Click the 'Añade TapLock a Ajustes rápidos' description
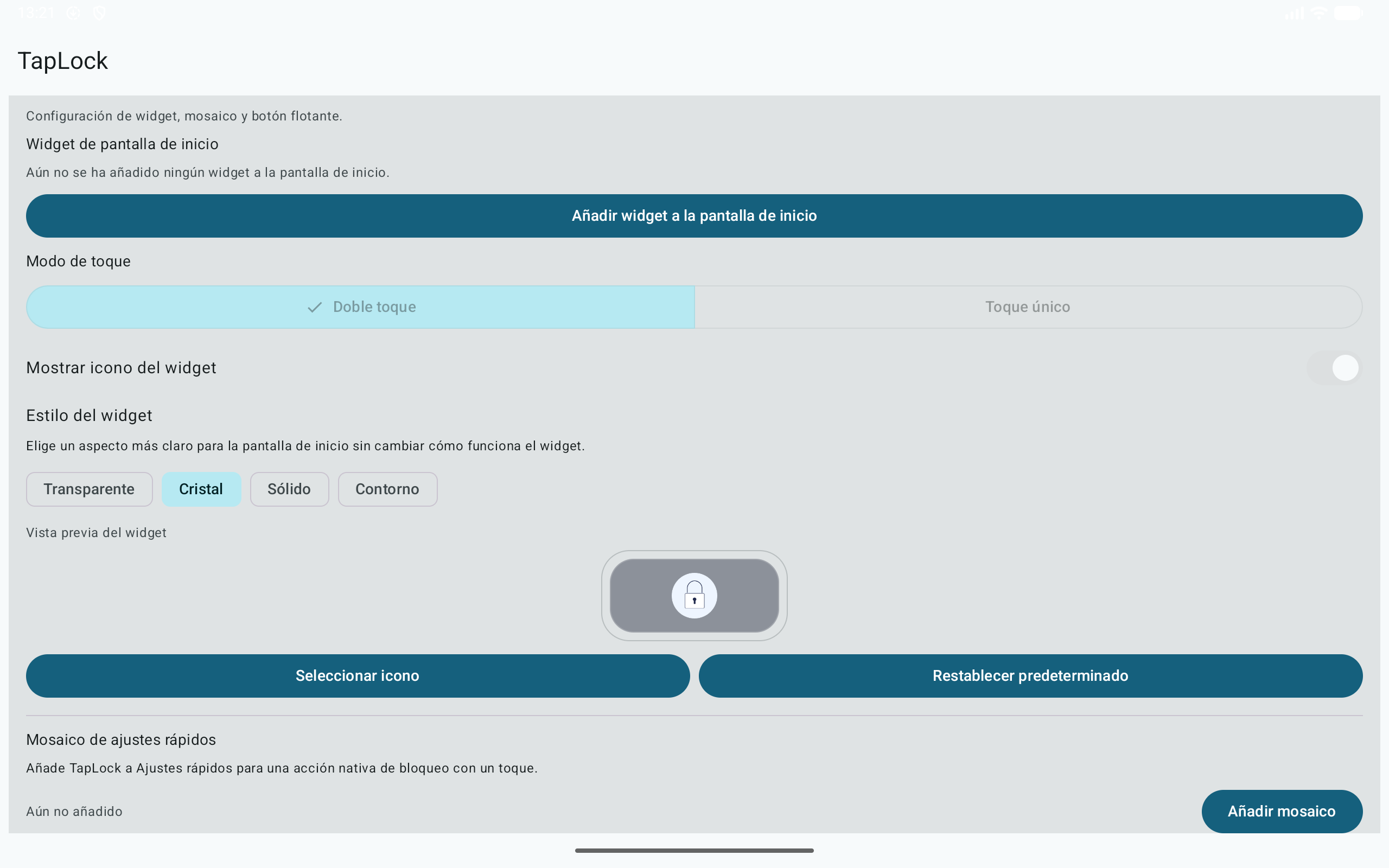The image size is (1389, 868). [x=282, y=768]
